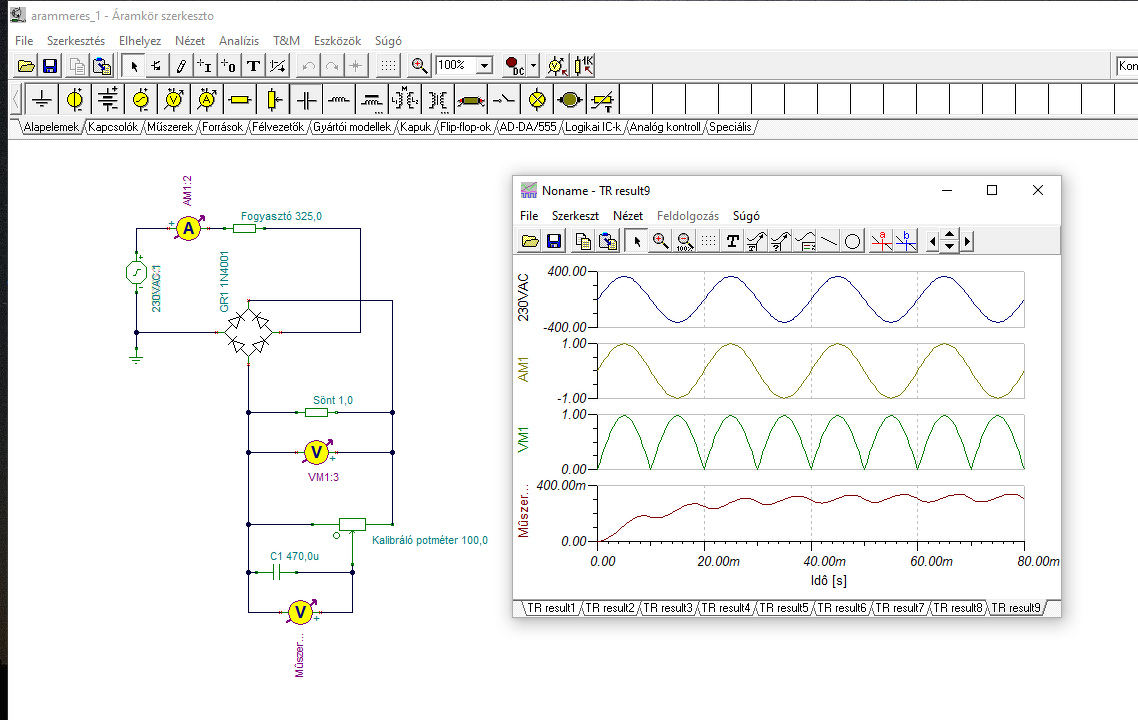The width and height of the screenshot is (1138, 720).
Task: Select the voltmeter component icon
Action: [x=173, y=100]
